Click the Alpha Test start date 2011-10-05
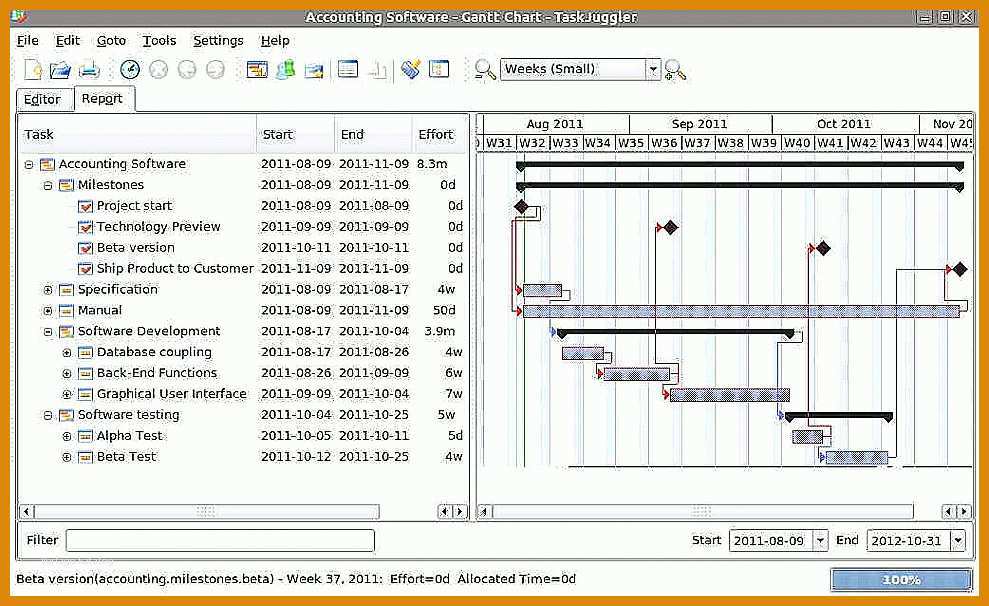This screenshot has width=989, height=606. [x=296, y=436]
